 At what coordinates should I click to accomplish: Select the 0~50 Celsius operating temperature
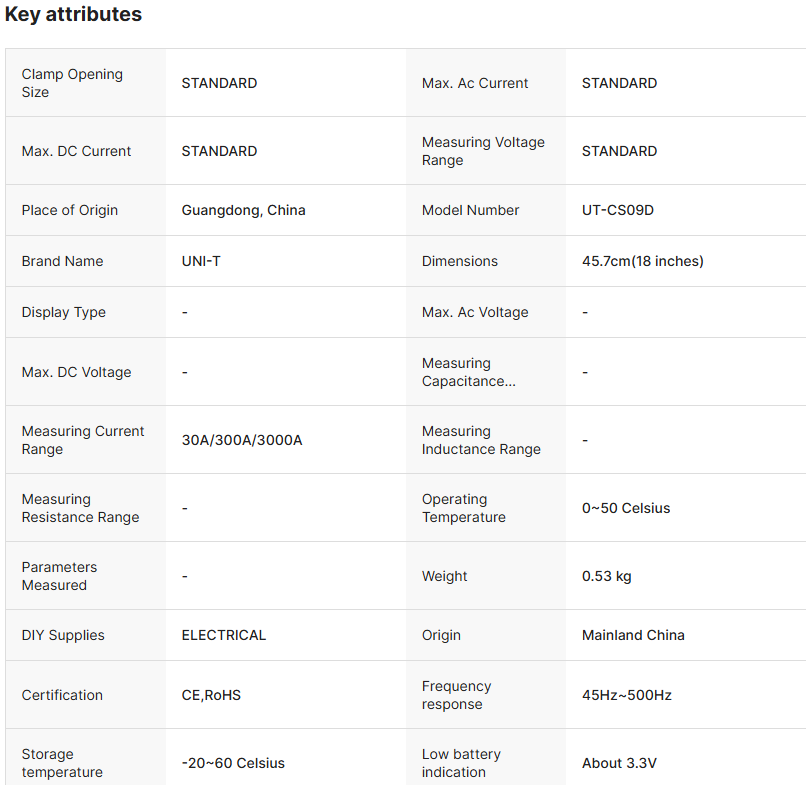(626, 508)
